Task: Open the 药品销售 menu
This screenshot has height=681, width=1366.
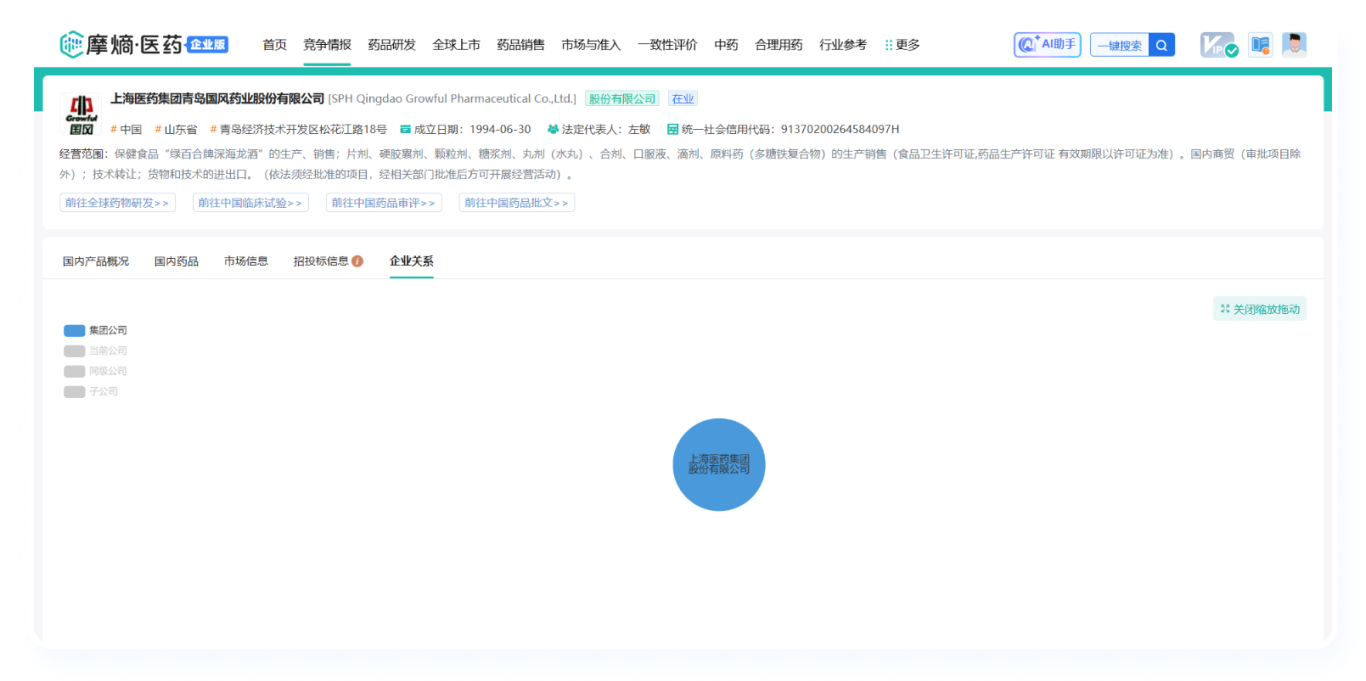Action: pyautogui.click(x=521, y=45)
